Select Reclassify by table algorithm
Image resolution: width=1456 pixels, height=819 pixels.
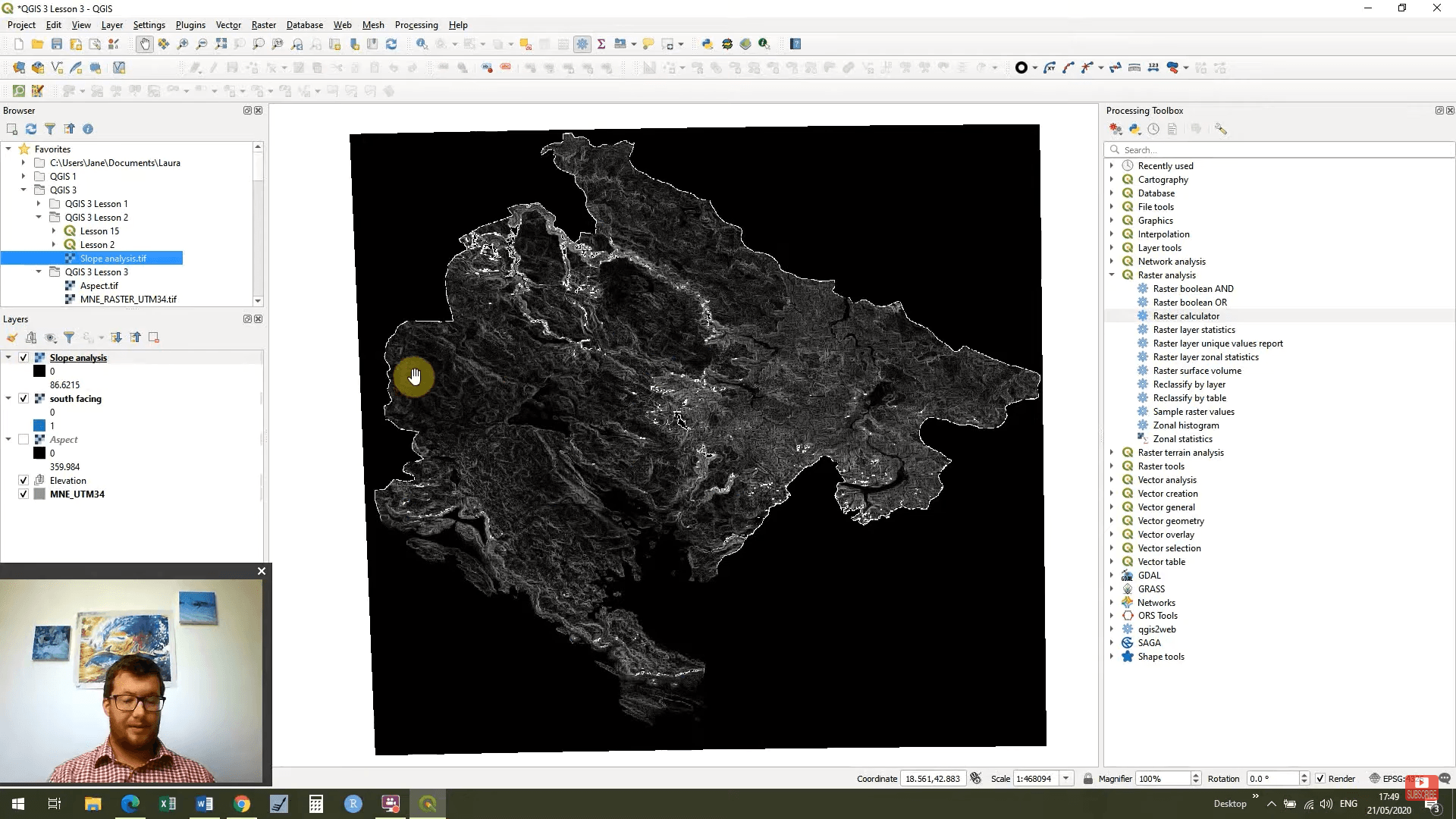pyautogui.click(x=1189, y=398)
